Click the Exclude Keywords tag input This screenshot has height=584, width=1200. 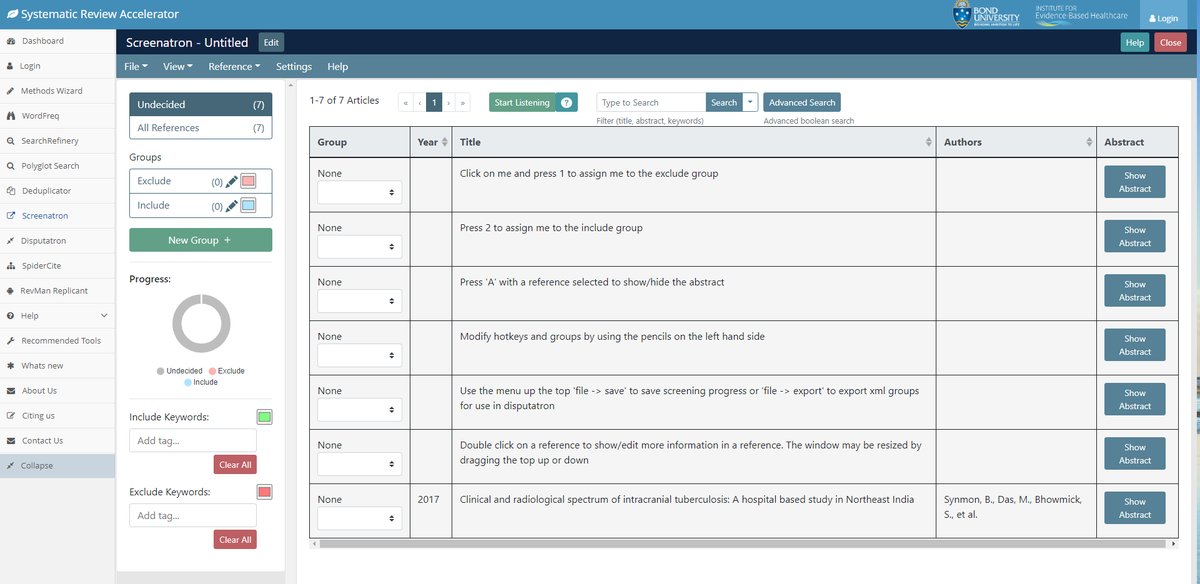(x=193, y=515)
